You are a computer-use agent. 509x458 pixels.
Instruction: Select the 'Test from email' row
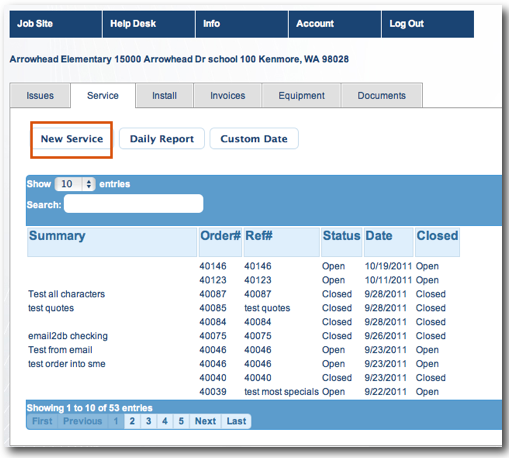point(60,350)
